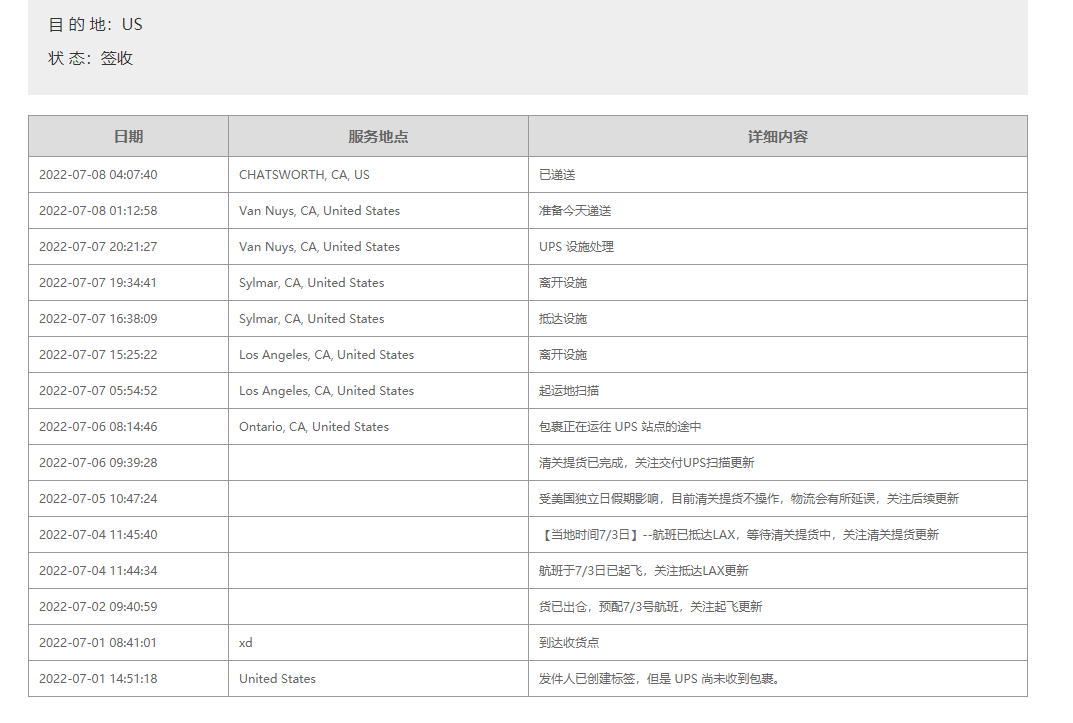
Task: Click the 抵达设施 detail cell
Action: coord(563,319)
